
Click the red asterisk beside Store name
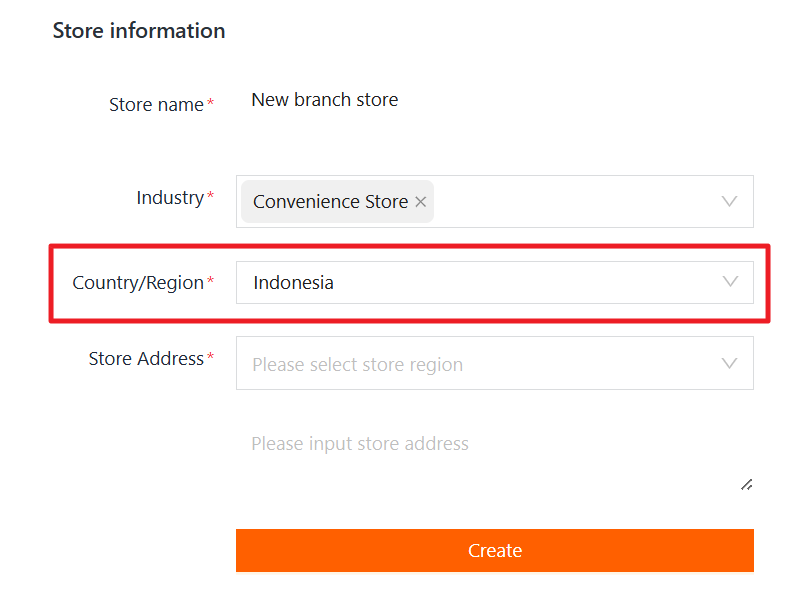(x=211, y=104)
